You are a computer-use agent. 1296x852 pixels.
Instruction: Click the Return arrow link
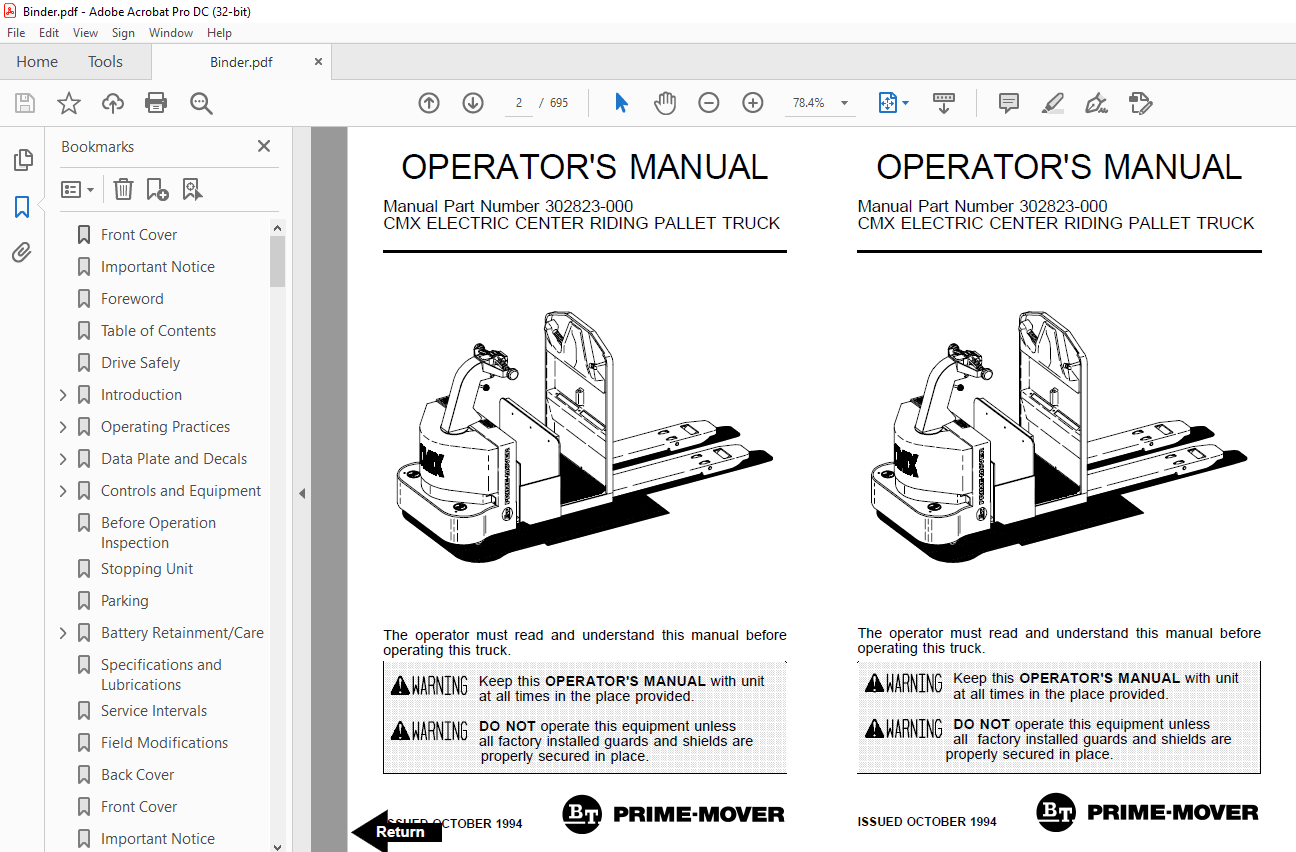point(397,831)
